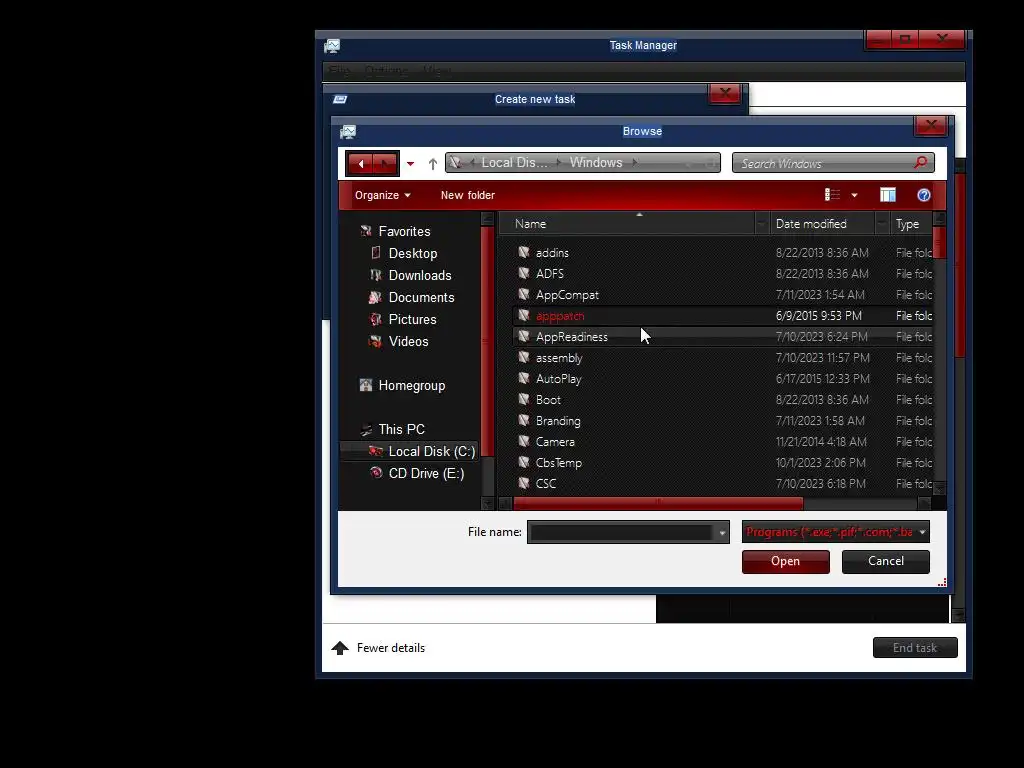Screen dimensions: 1024x768
Task: Close the Browse dialog with X
Action: (x=931, y=125)
